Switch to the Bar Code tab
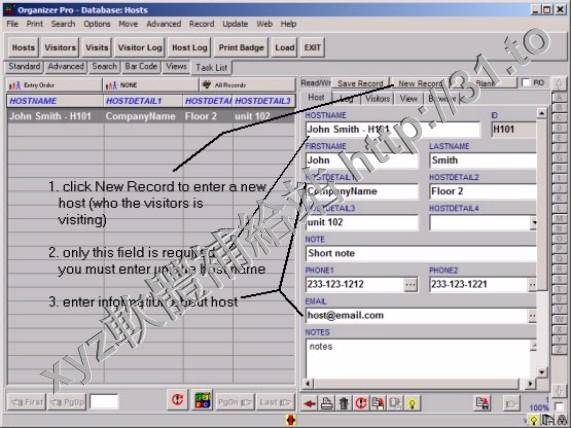 pyautogui.click(x=141, y=67)
